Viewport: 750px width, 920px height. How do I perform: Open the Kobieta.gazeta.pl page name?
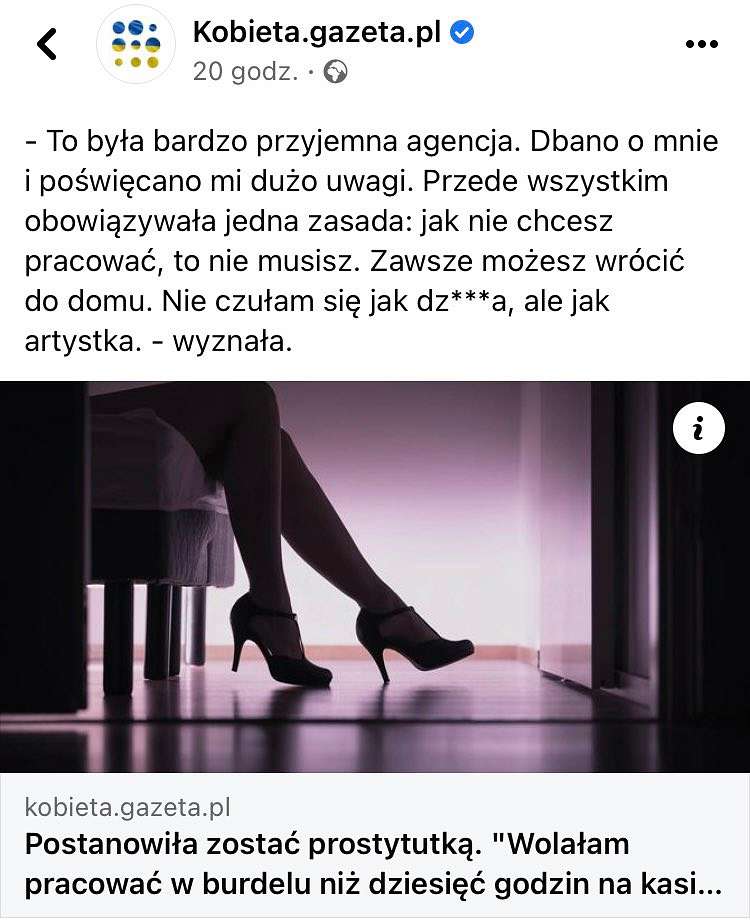coord(317,32)
